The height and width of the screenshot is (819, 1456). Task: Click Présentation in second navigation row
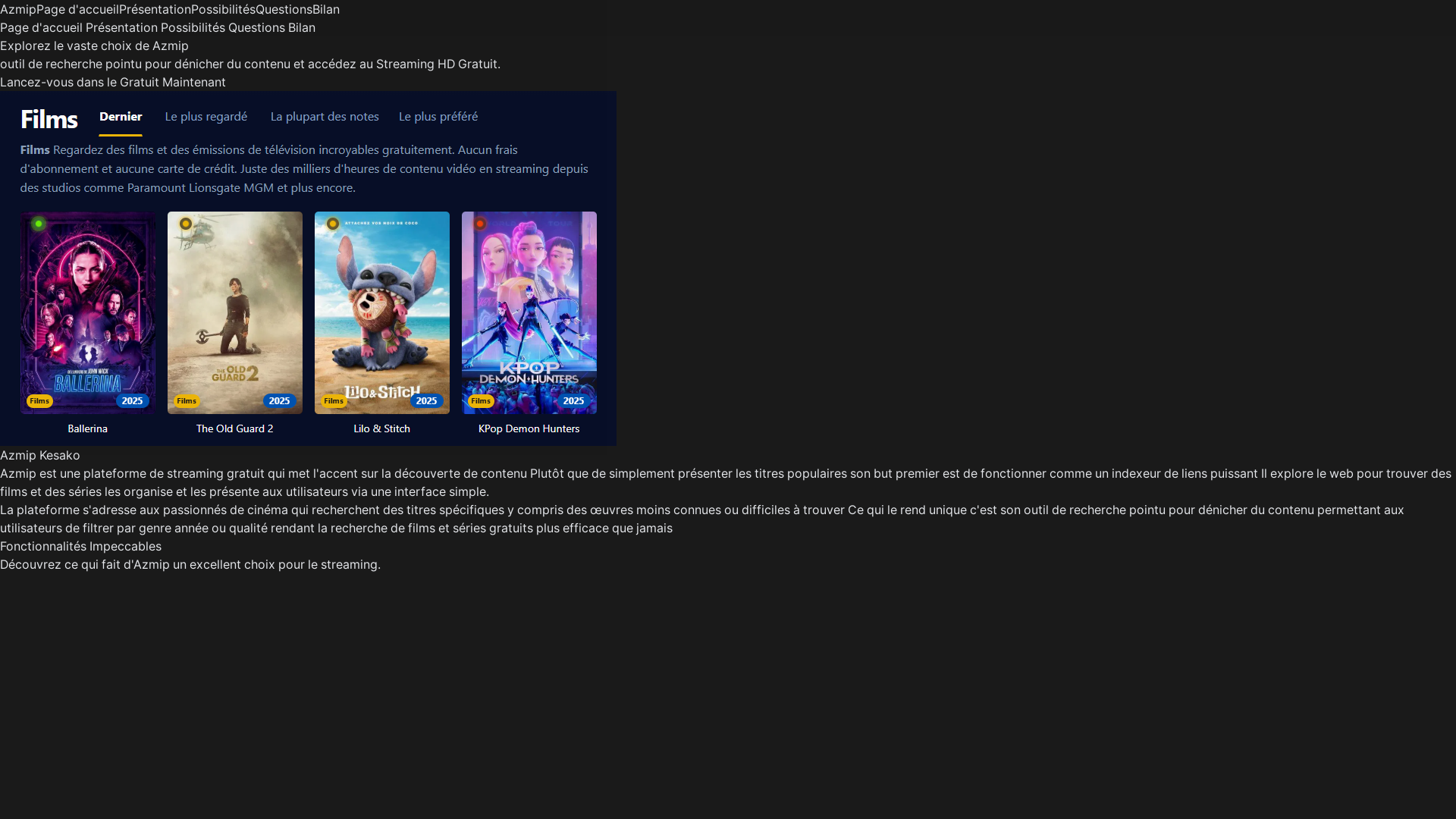(121, 27)
